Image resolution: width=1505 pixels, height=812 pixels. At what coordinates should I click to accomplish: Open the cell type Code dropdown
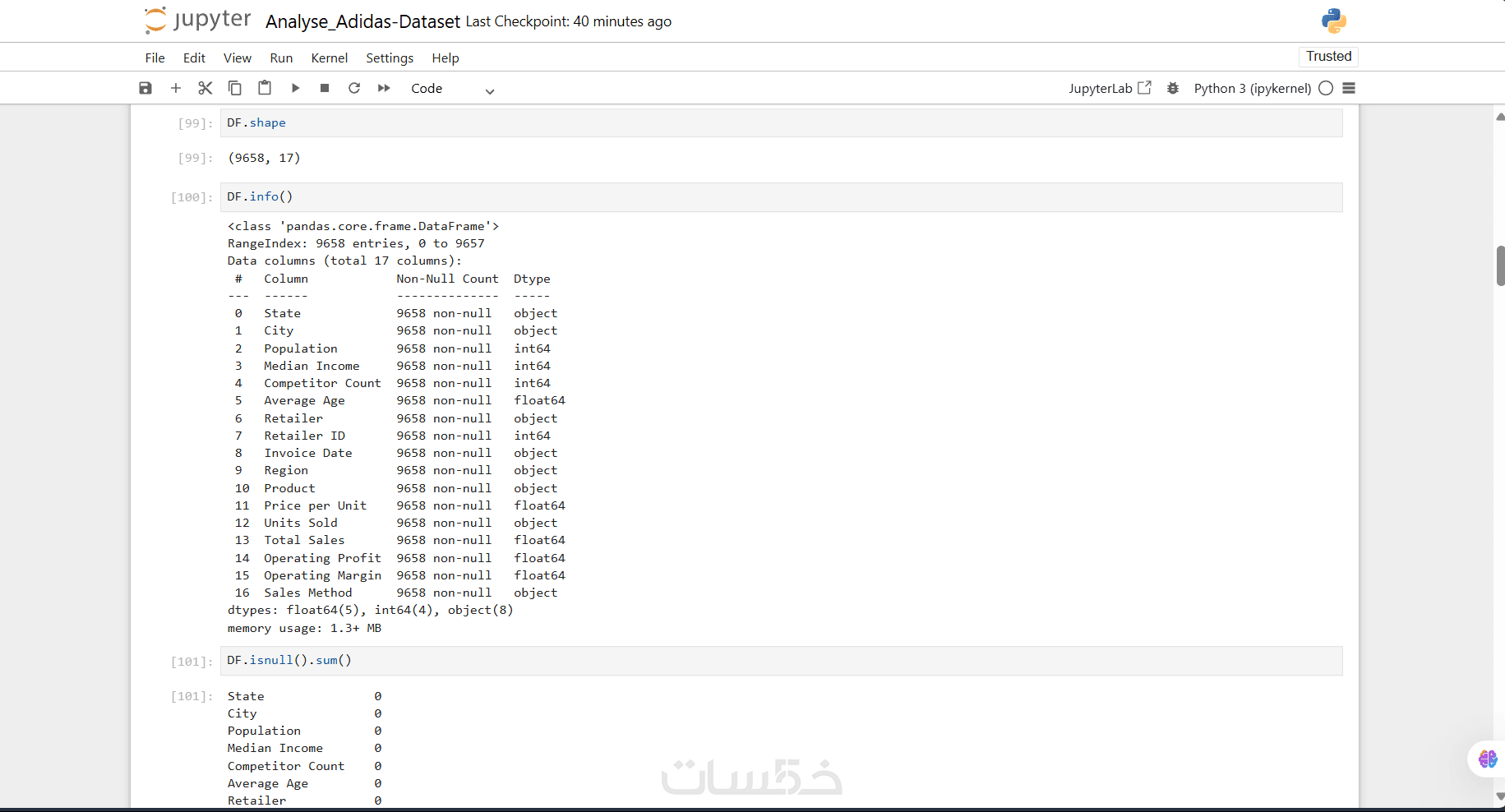(452, 89)
